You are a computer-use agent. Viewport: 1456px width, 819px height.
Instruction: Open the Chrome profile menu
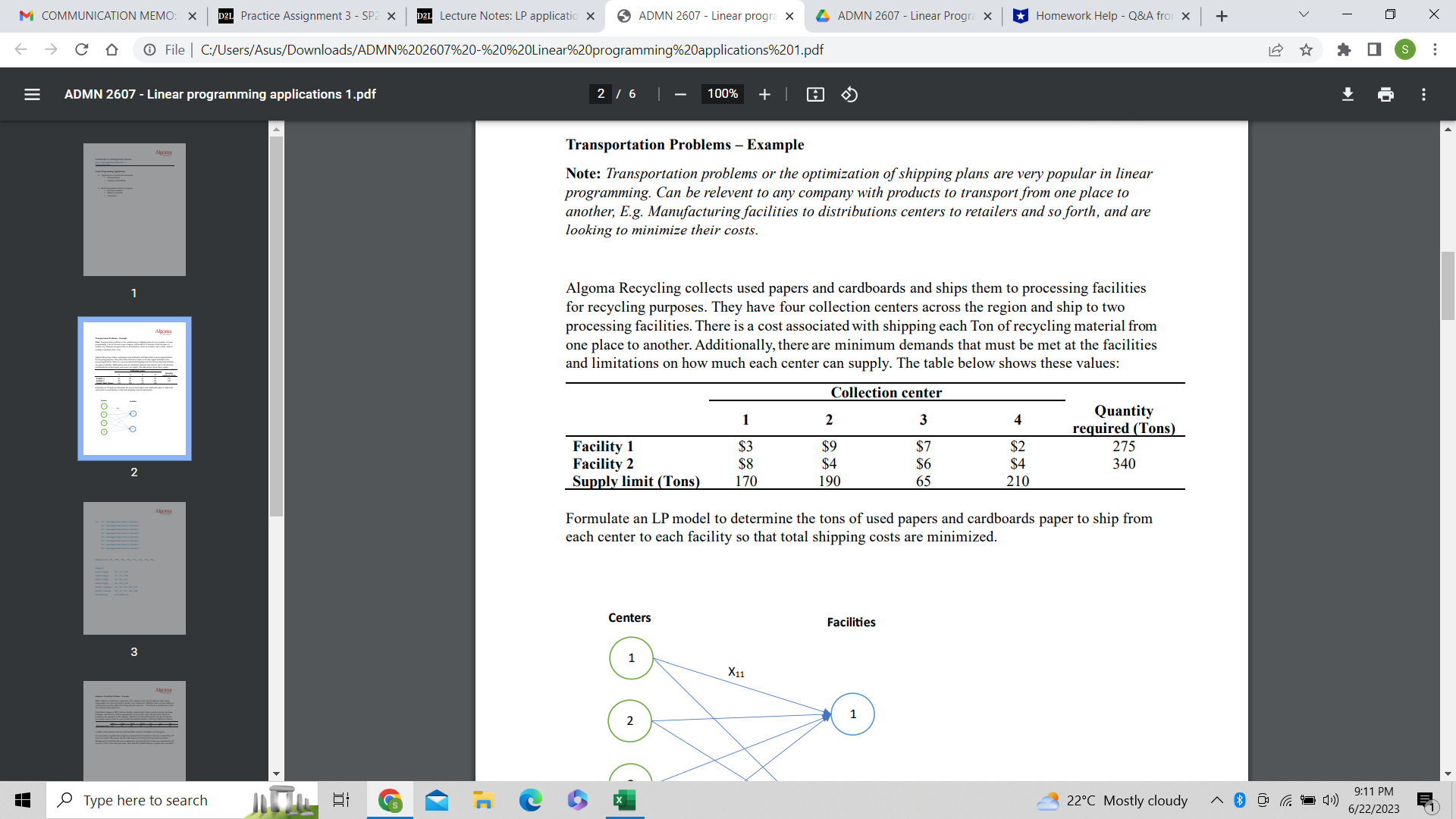[1407, 50]
